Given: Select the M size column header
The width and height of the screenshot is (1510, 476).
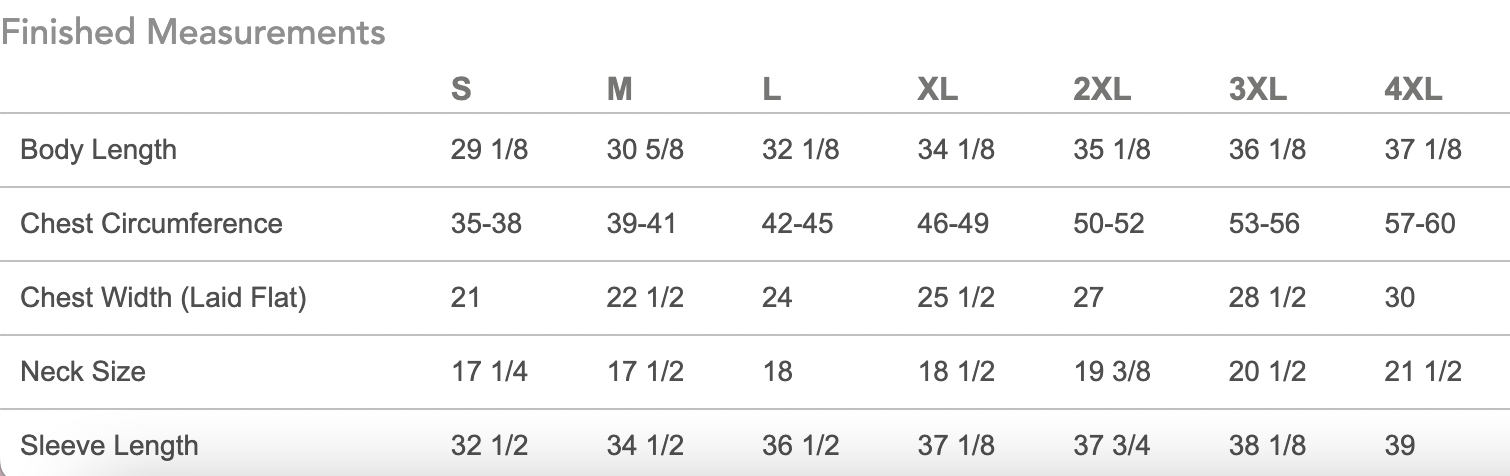Looking at the screenshot, I should click(x=619, y=90).
